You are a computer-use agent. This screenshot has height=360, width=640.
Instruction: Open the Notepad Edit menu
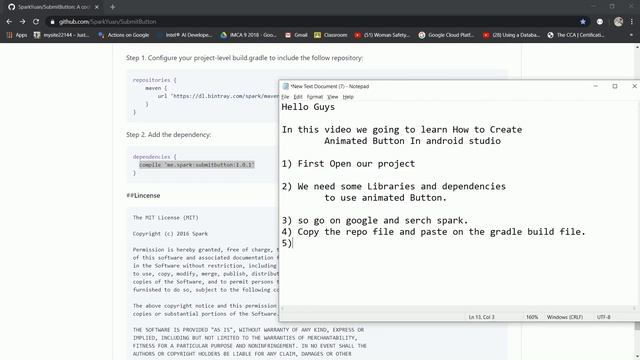point(298,97)
